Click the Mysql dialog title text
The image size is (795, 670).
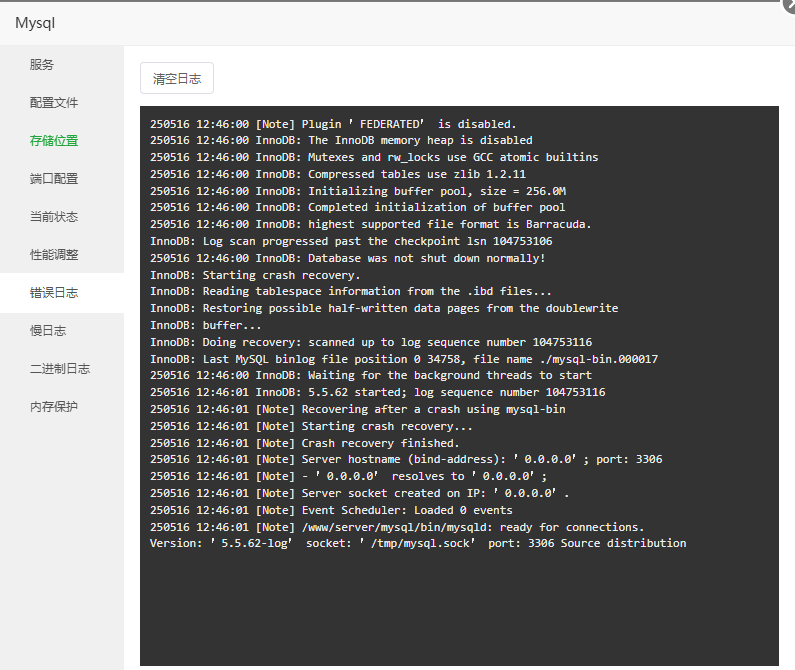(x=35, y=23)
